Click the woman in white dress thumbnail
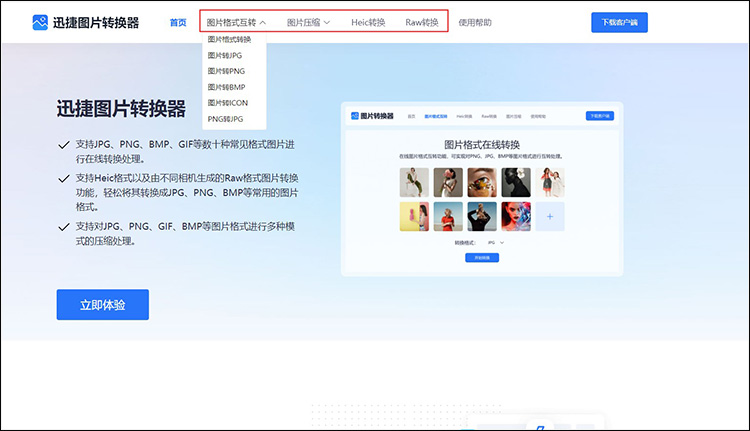This screenshot has height=431, width=750. [x=414, y=182]
